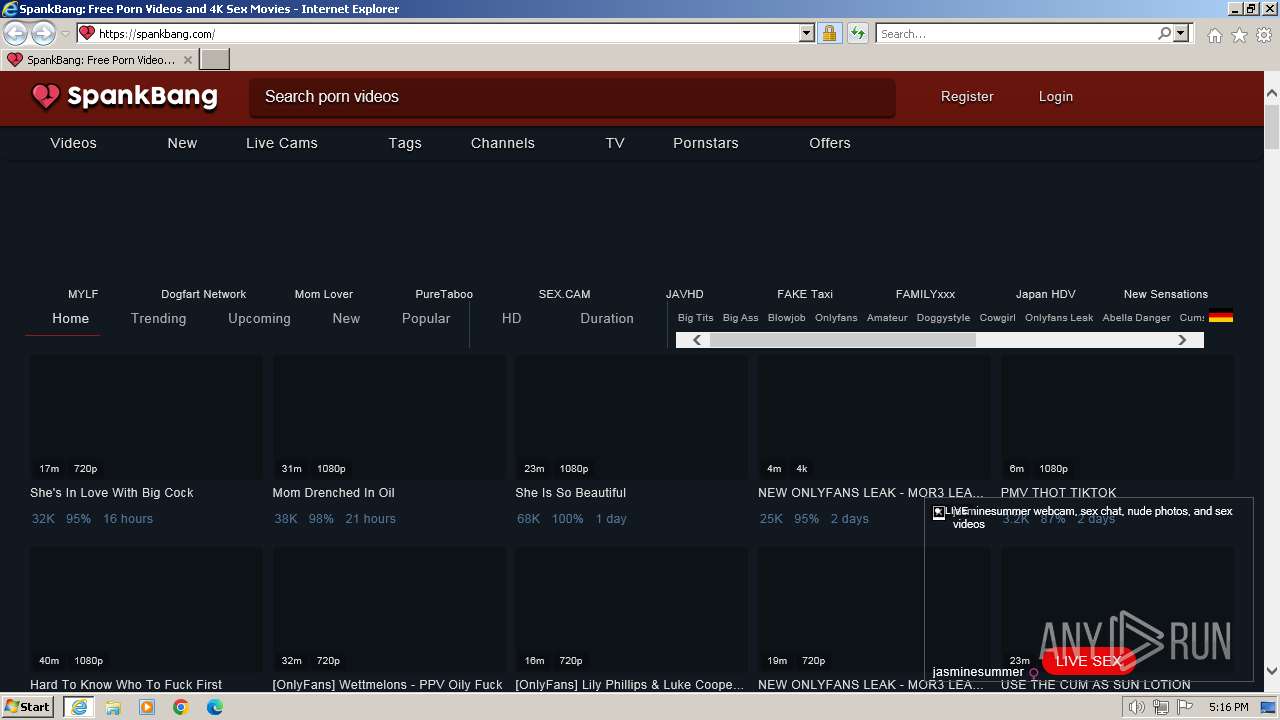Click the page vertical scrollbar thumb
Viewport: 1280px width, 720px height.
1272,126
